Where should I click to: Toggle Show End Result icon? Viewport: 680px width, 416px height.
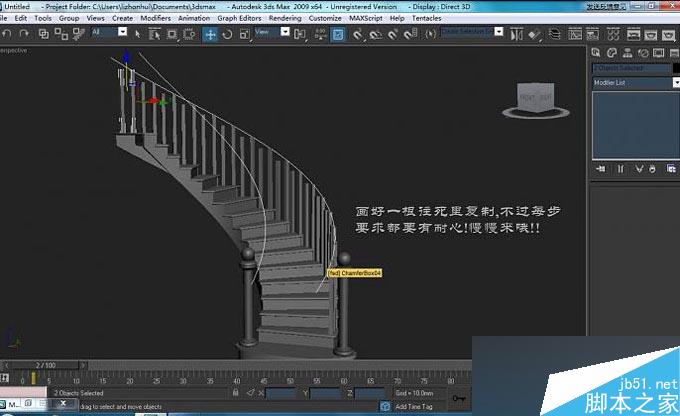click(620, 169)
